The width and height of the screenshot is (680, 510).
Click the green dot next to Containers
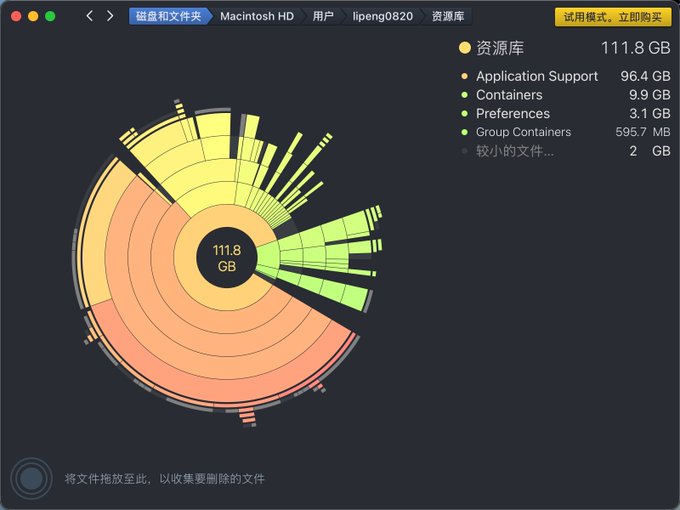pos(465,95)
